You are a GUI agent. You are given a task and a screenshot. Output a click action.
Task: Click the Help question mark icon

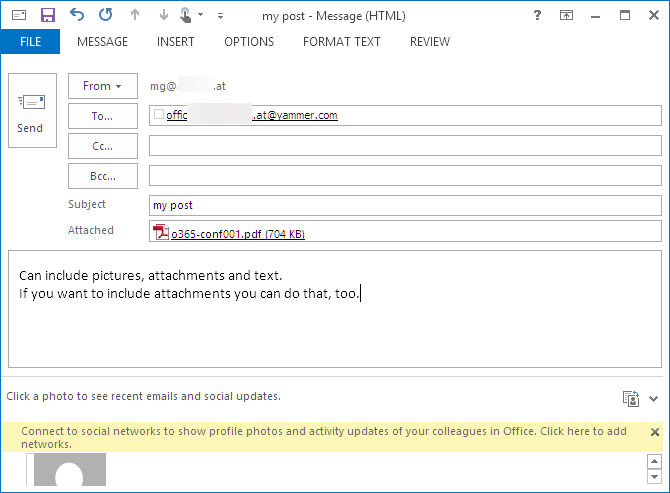538,15
